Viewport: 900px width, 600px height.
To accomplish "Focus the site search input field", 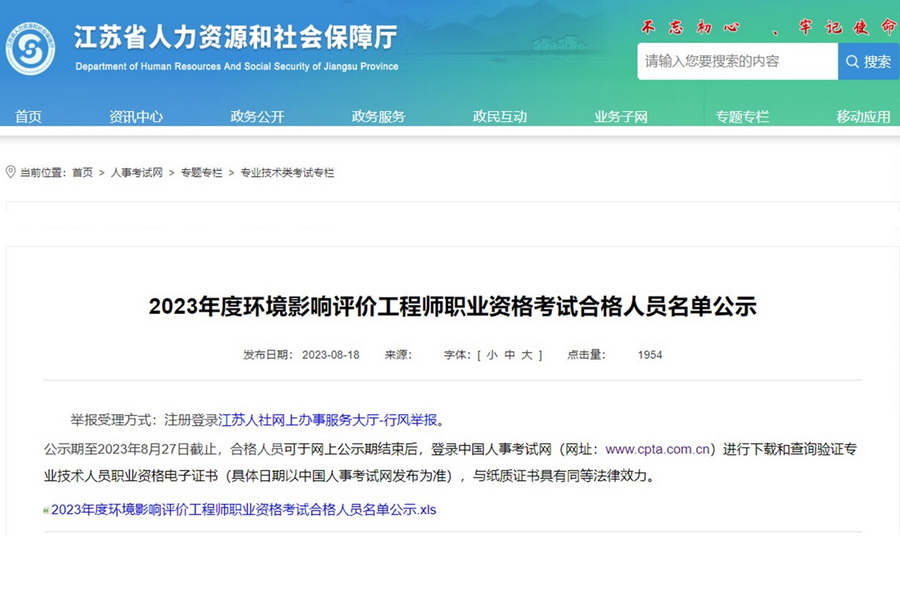I will 737,62.
